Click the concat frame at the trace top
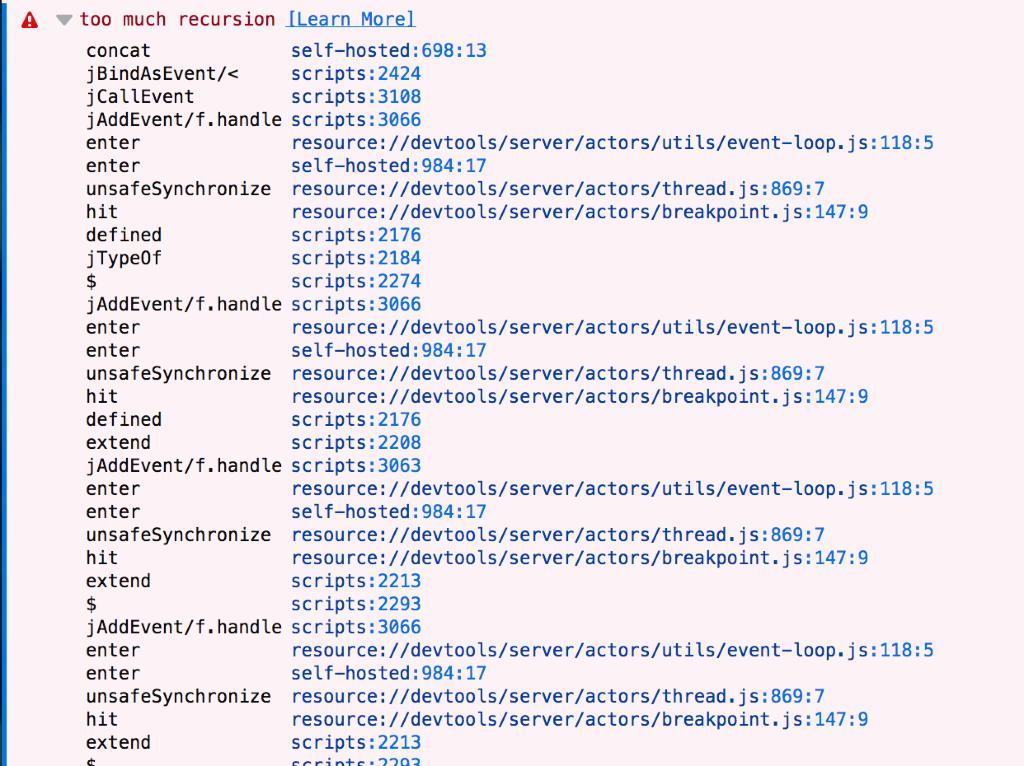The image size is (1024, 766). point(117,50)
